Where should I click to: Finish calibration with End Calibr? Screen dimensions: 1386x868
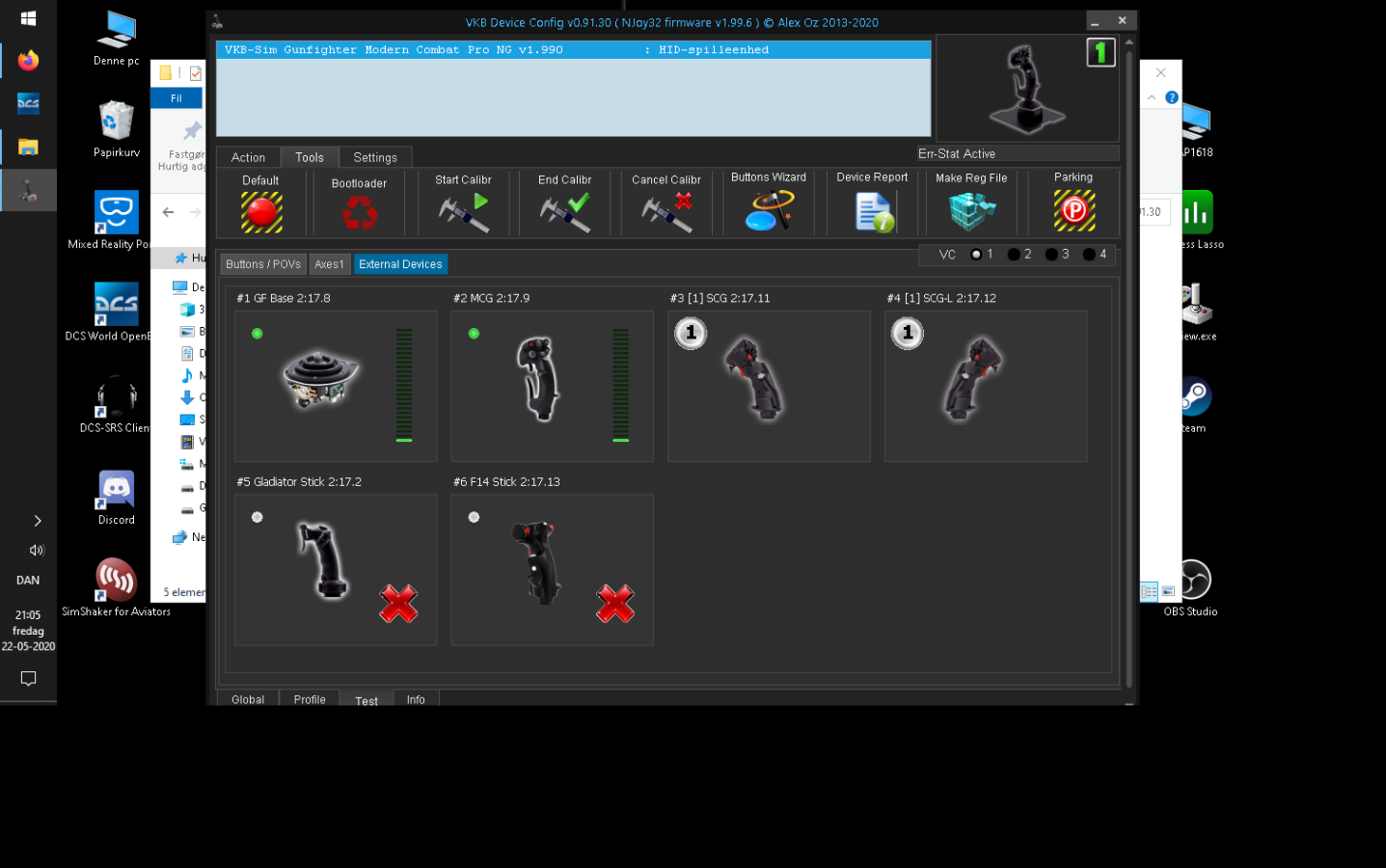565,212
